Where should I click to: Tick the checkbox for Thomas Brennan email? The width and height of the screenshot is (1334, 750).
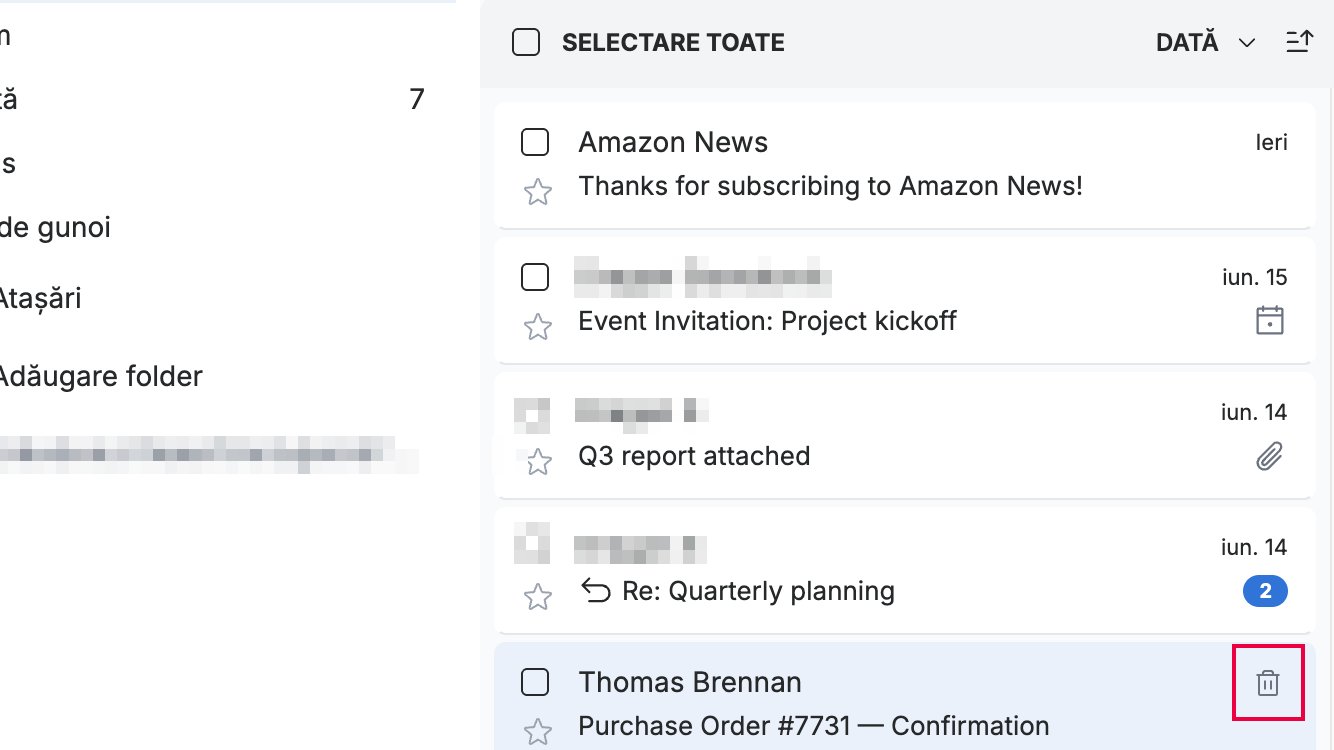535,683
